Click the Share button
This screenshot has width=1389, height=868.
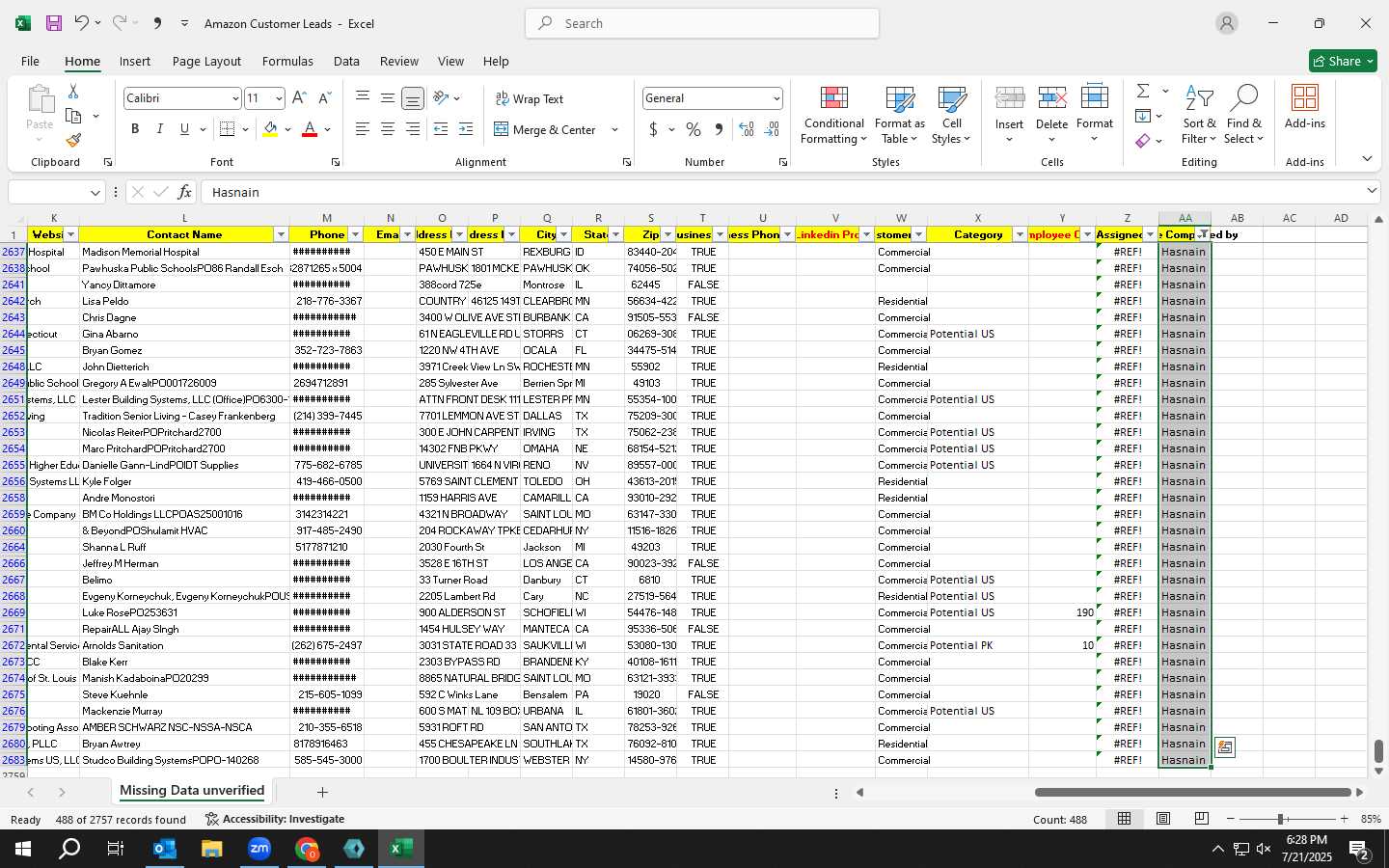tap(1343, 61)
